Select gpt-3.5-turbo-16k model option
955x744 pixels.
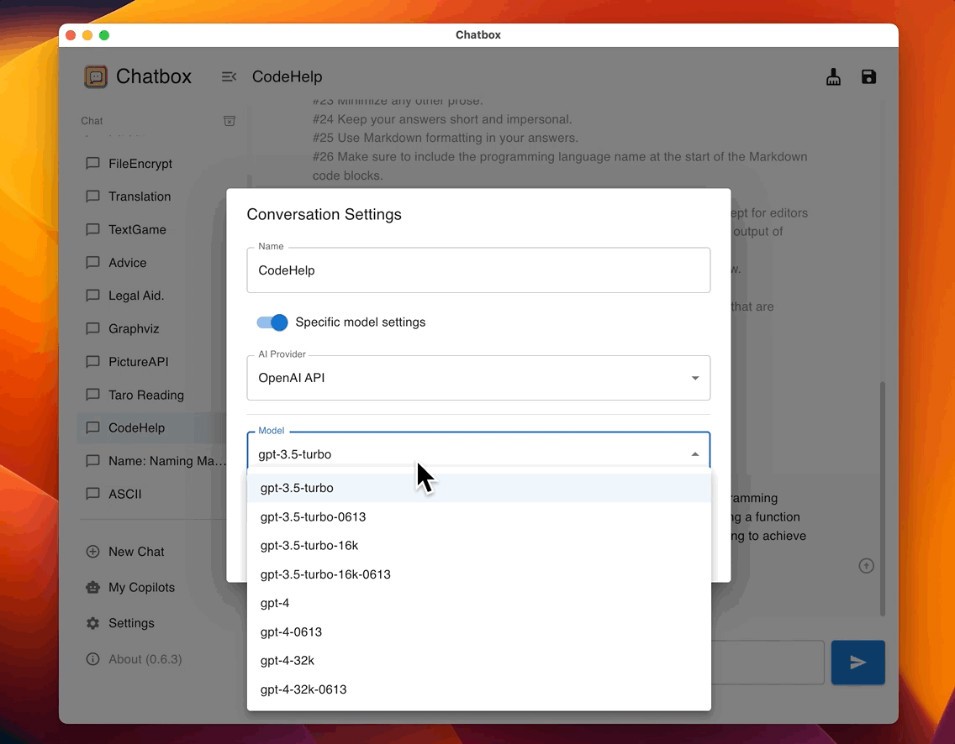pyautogui.click(x=479, y=546)
